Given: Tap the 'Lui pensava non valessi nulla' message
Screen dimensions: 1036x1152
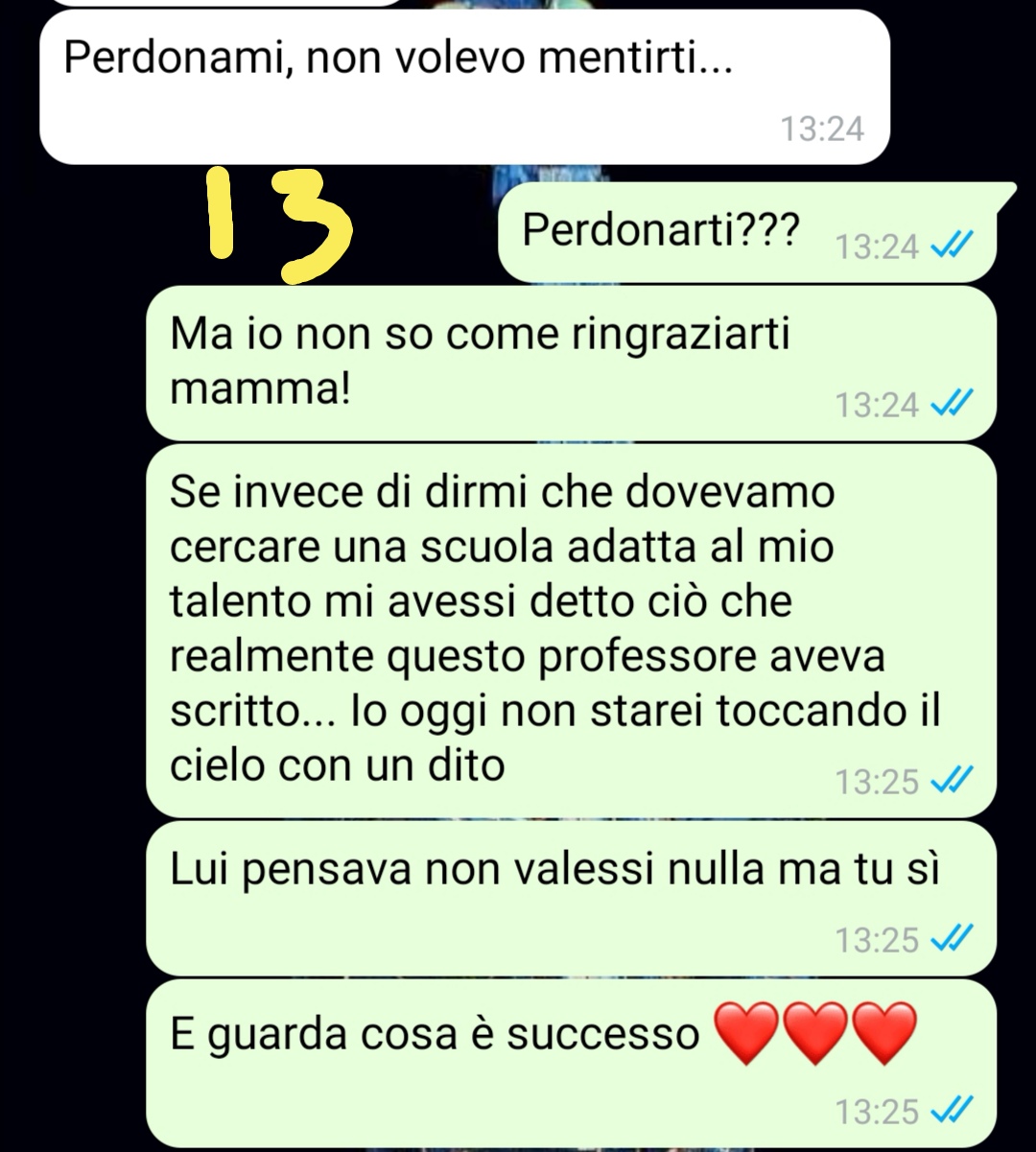Looking at the screenshot, I should [572, 898].
